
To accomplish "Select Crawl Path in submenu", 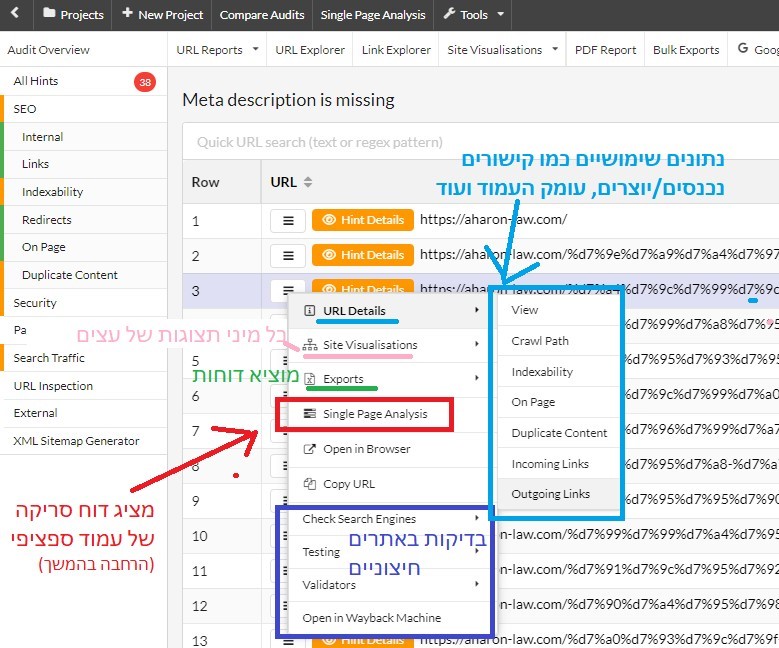I will coord(558,341).
